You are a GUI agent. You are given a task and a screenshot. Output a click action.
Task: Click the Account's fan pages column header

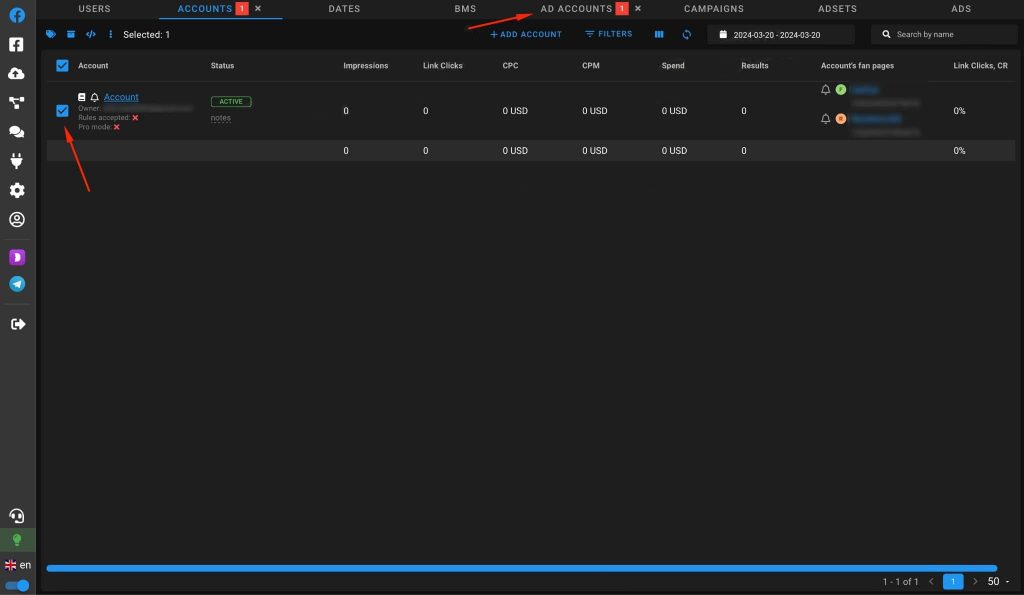pos(857,65)
